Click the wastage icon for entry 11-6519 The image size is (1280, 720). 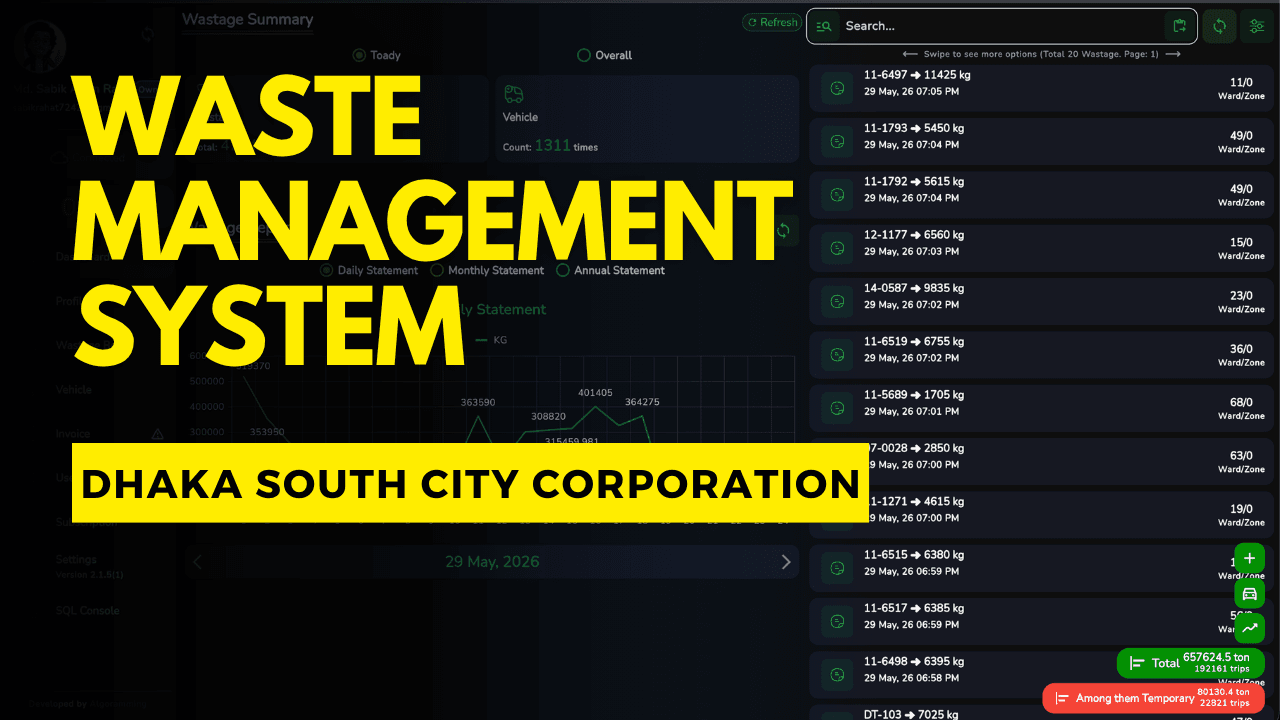[x=837, y=355]
